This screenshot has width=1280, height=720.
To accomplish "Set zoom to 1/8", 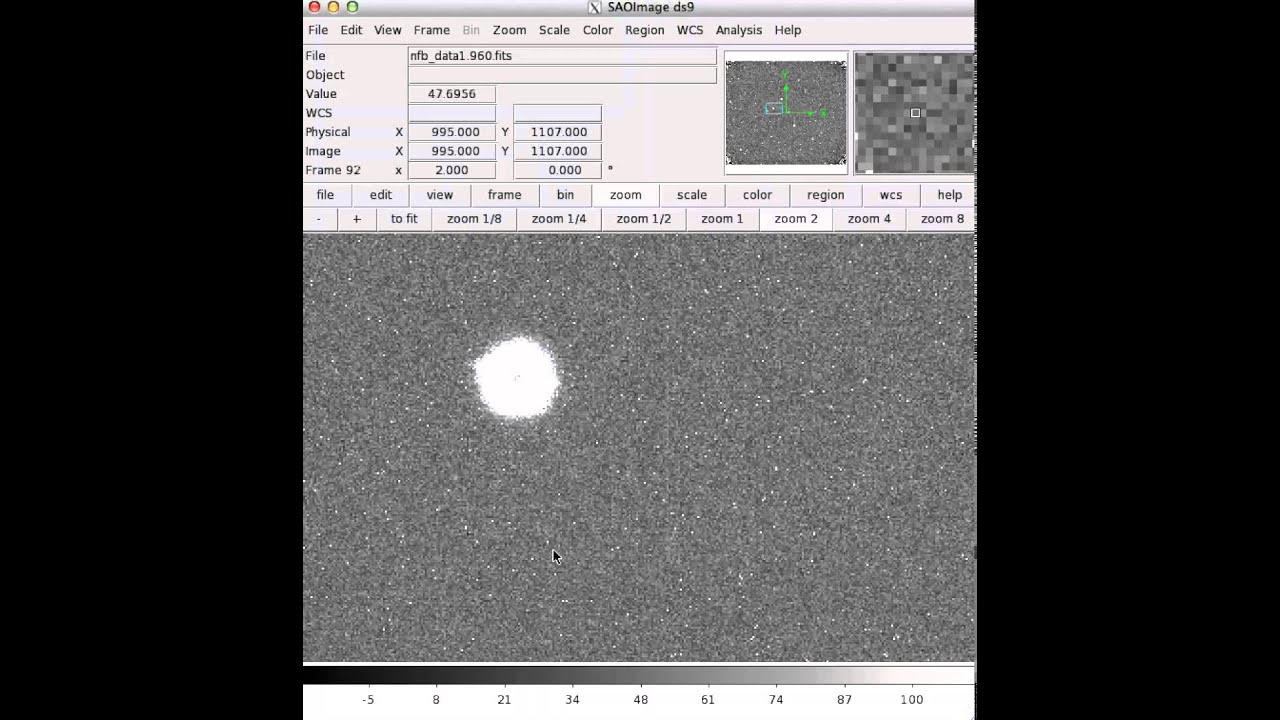I will point(474,219).
